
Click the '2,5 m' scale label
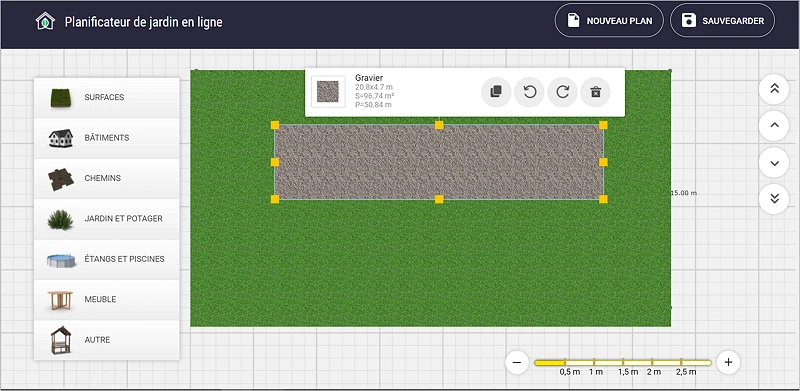[686, 372]
